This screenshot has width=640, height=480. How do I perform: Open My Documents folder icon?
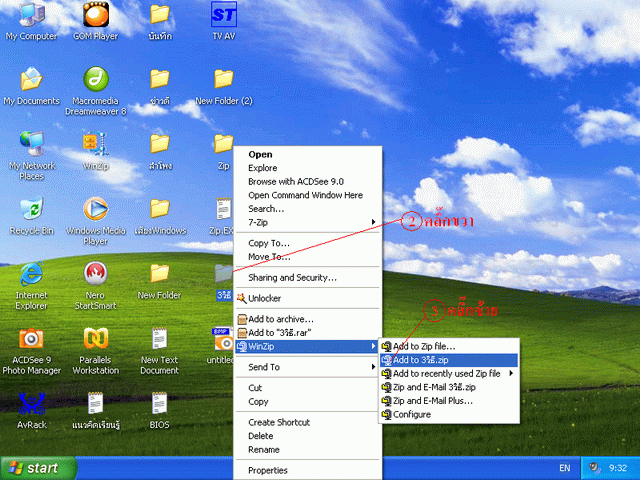point(31,85)
